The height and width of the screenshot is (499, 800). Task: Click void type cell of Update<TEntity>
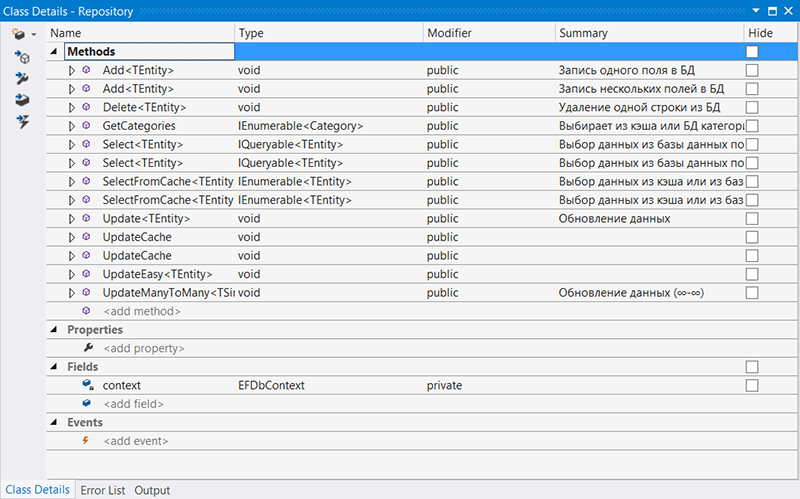(x=249, y=218)
